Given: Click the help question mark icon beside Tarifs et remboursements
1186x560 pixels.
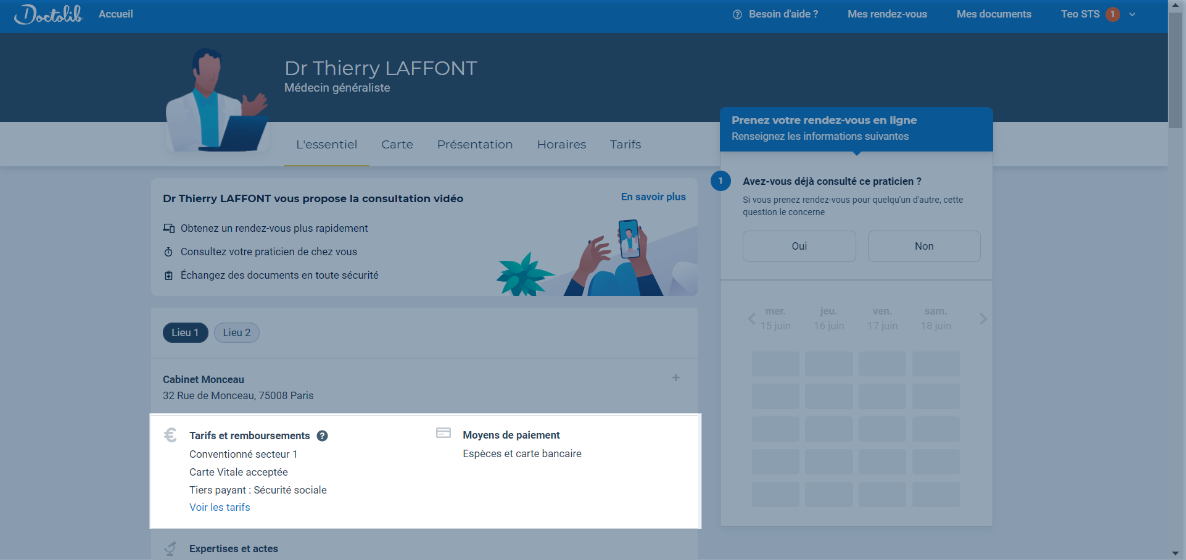Looking at the screenshot, I should point(322,436).
